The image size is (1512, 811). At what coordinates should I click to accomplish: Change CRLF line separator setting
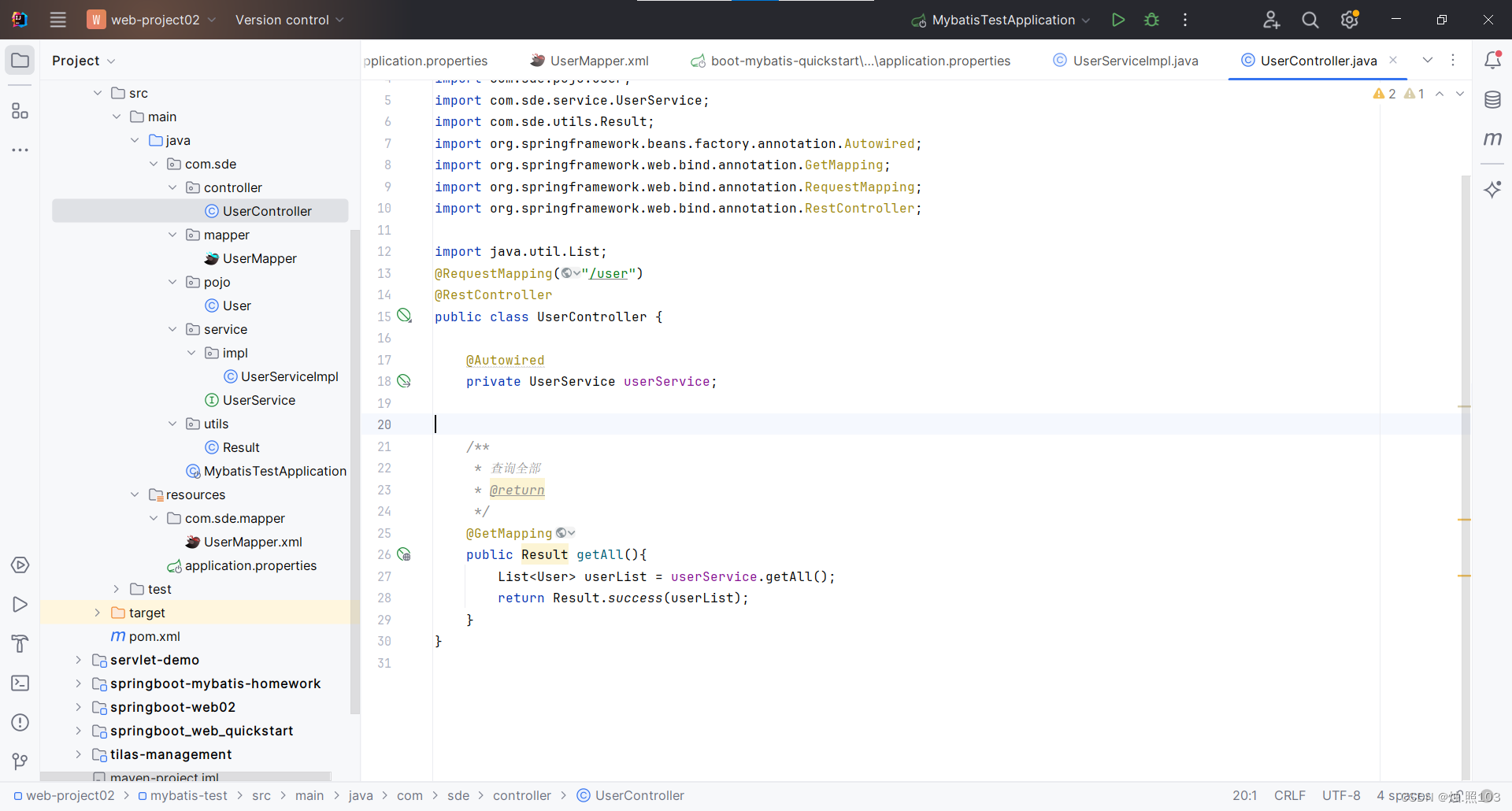click(1290, 795)
